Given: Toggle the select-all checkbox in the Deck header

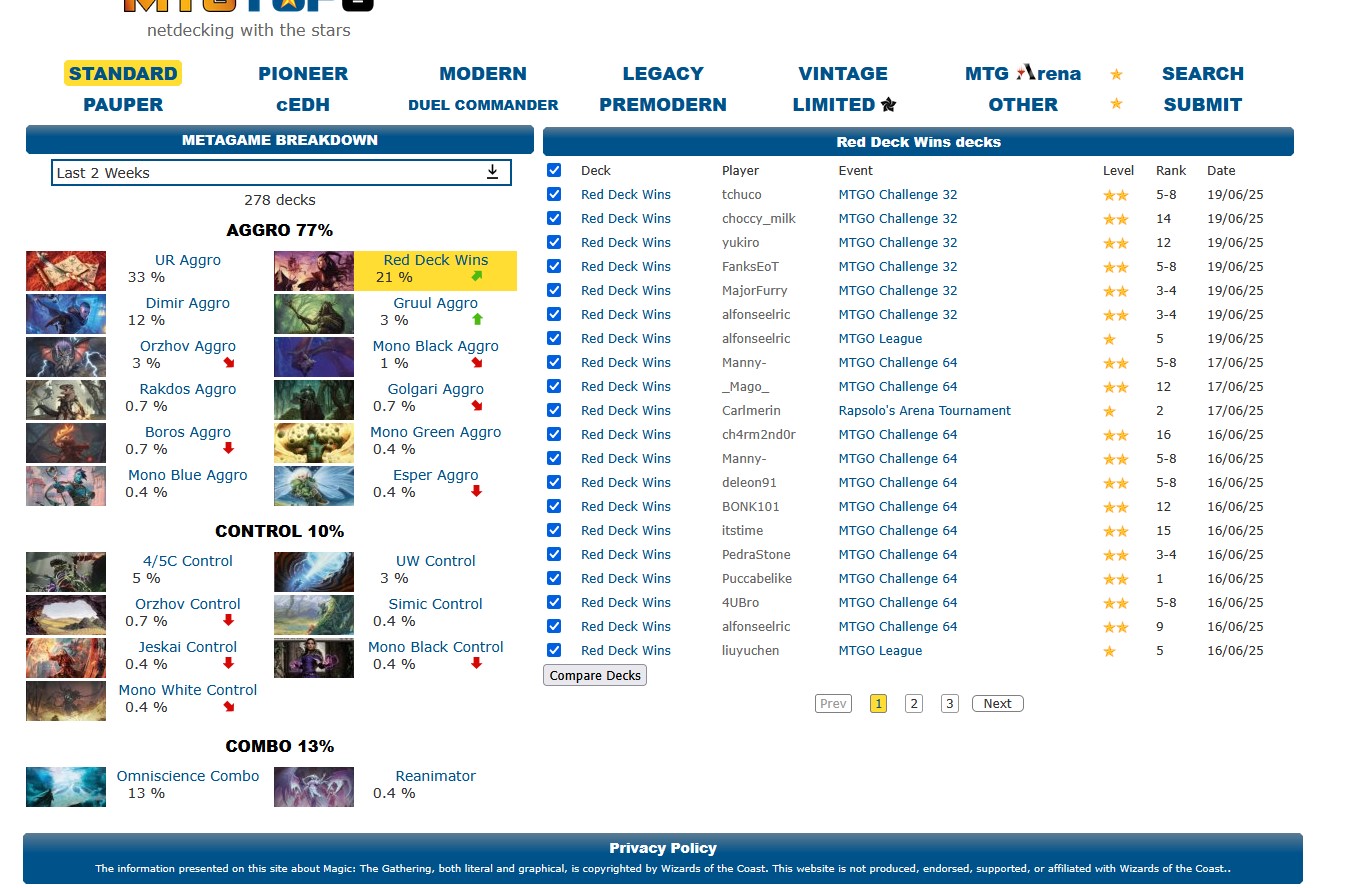Looking at the screenshot, I should [554, 170].
